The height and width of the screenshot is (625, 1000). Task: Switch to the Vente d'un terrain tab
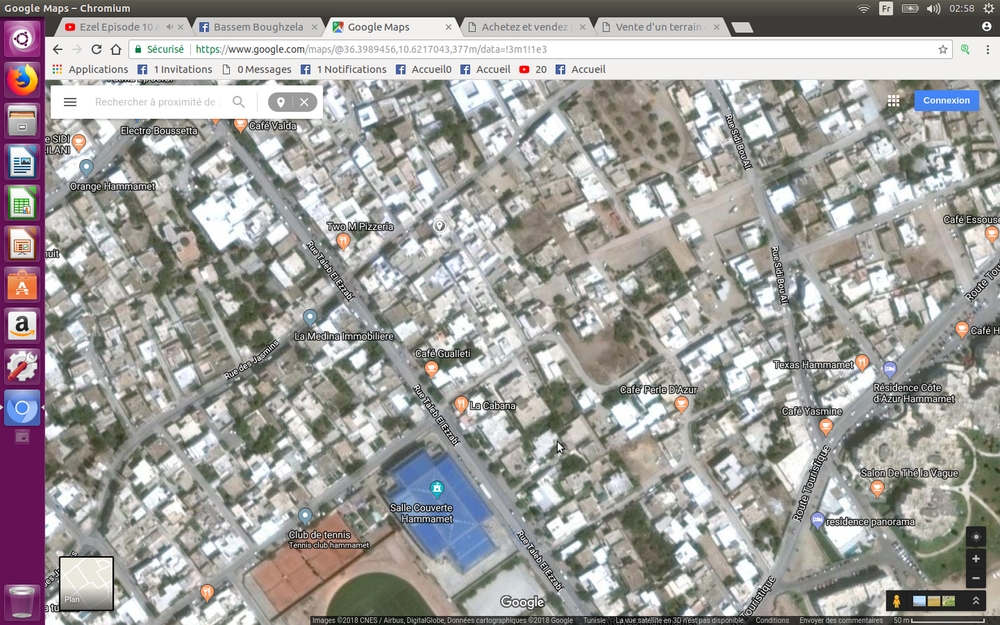(x=660, y=27)
